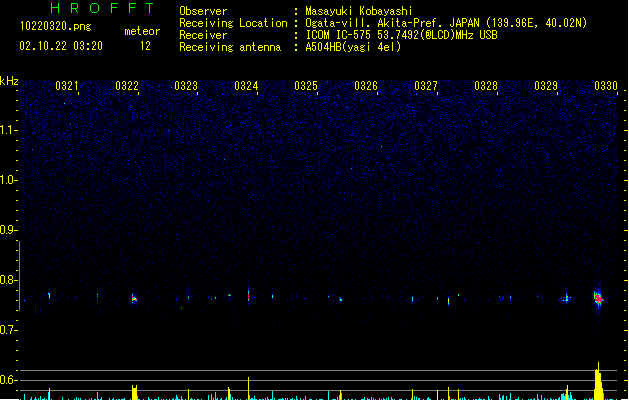Click the vertical echo streak at 0324
629x400 pixels.
pyautogui.click(x=248, y=296)
